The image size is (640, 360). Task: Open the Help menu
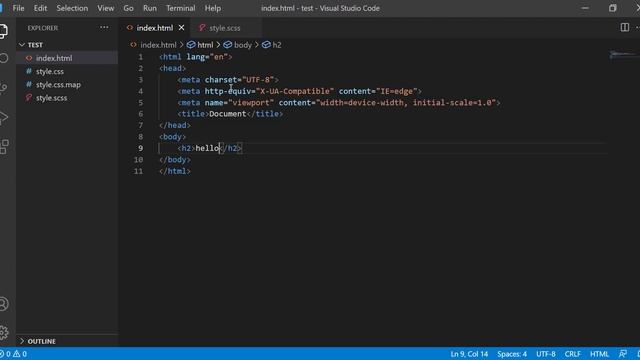pos(213,8)
